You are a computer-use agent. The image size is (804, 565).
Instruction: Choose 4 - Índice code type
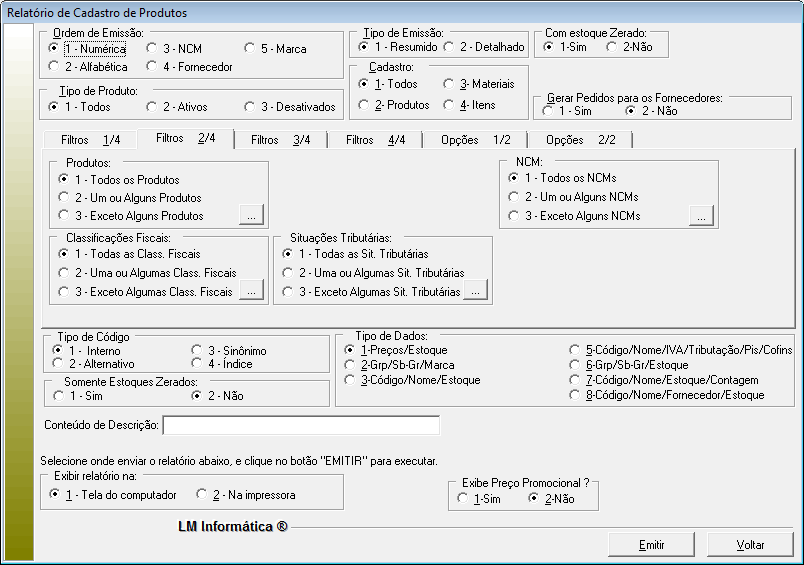[197, 364]
